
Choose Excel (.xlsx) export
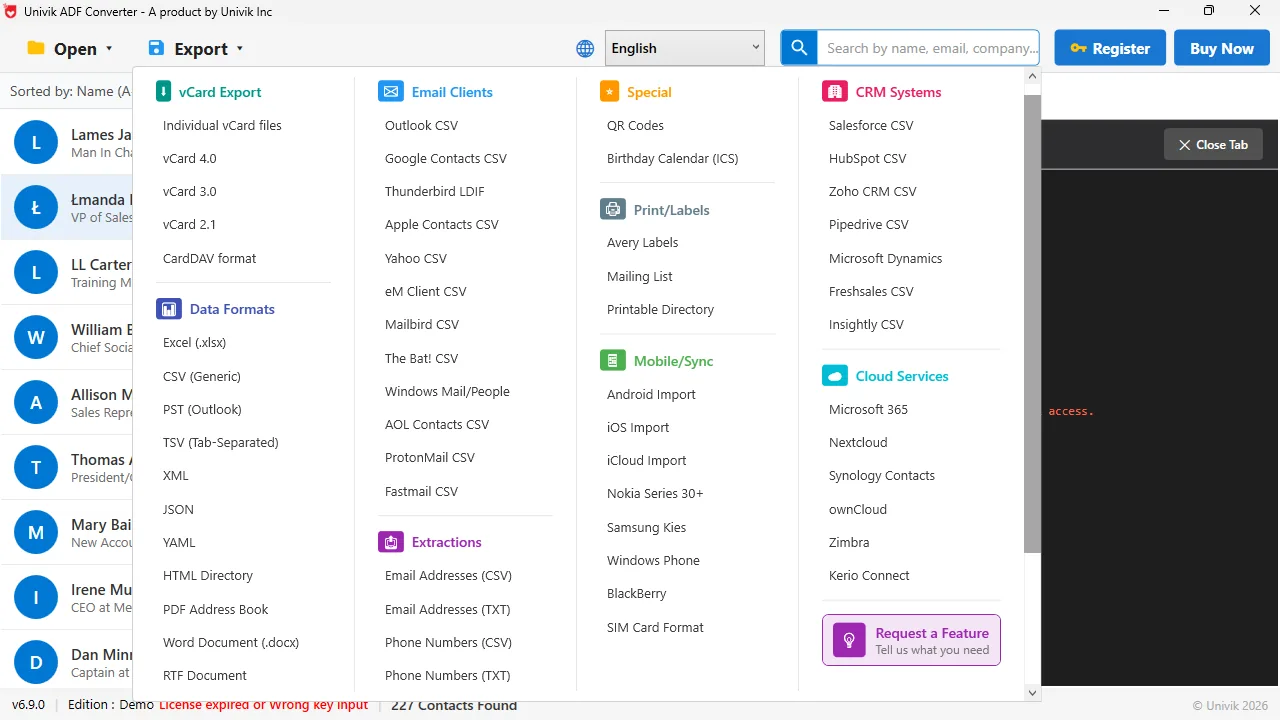point(195,342)
